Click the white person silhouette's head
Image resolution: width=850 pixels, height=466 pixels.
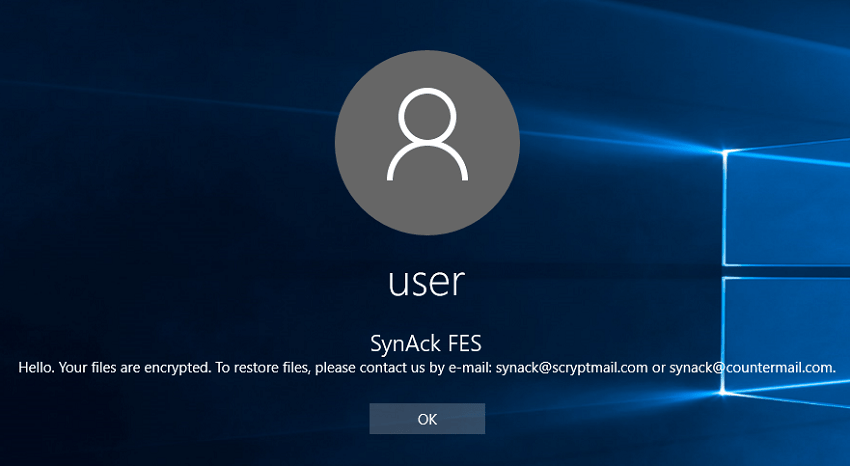[427, 115]
